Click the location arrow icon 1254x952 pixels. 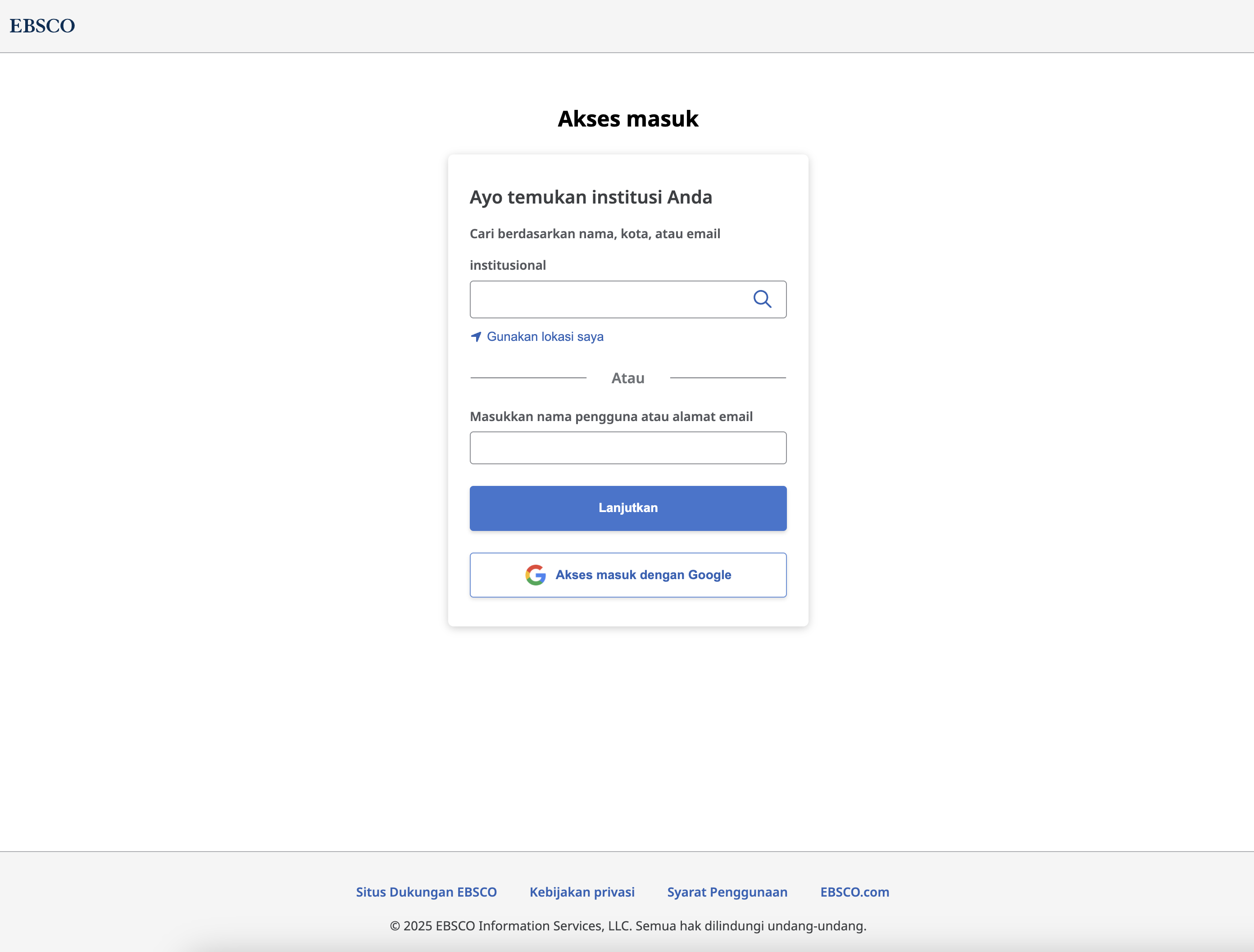[476, 336]
